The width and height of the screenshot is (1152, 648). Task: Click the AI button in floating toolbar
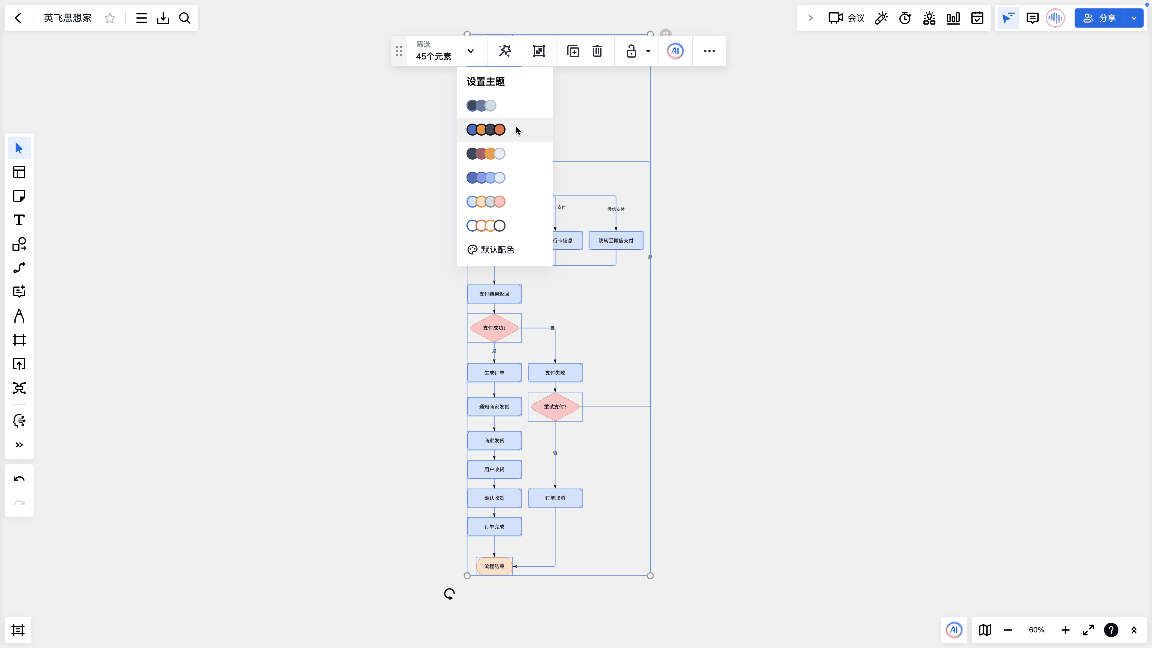(x=675, y=51)
